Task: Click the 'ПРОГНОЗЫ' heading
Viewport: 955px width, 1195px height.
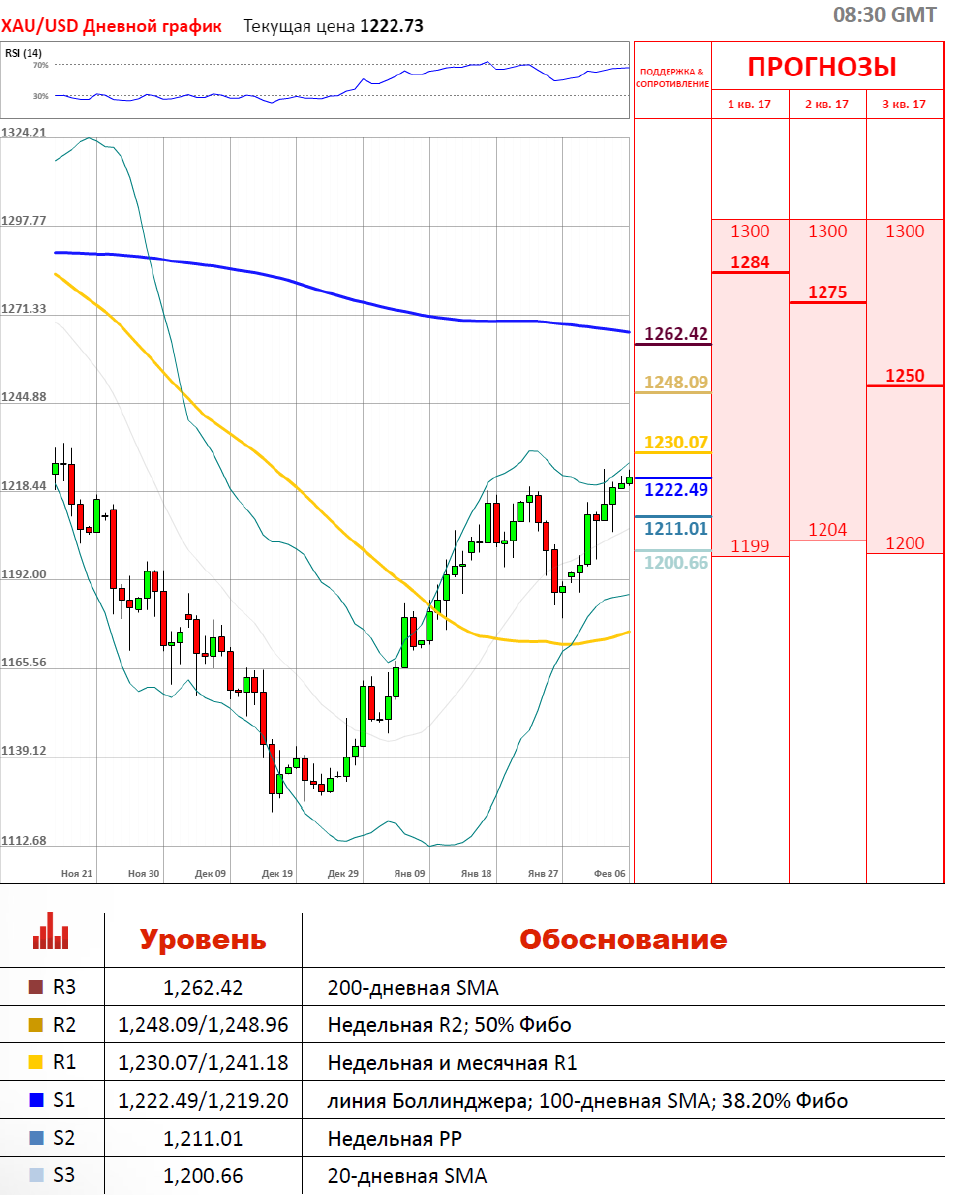Action: [822, 68]
